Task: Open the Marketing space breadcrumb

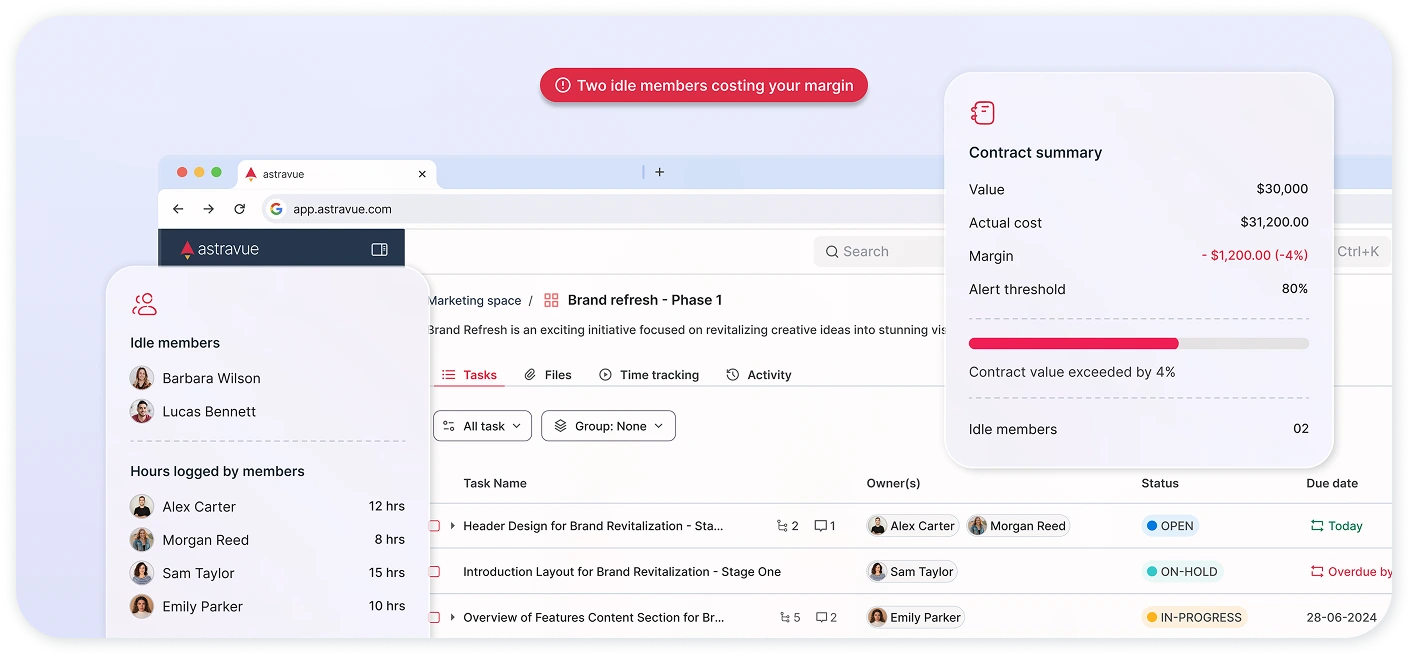Action: [x=474, y=300]
